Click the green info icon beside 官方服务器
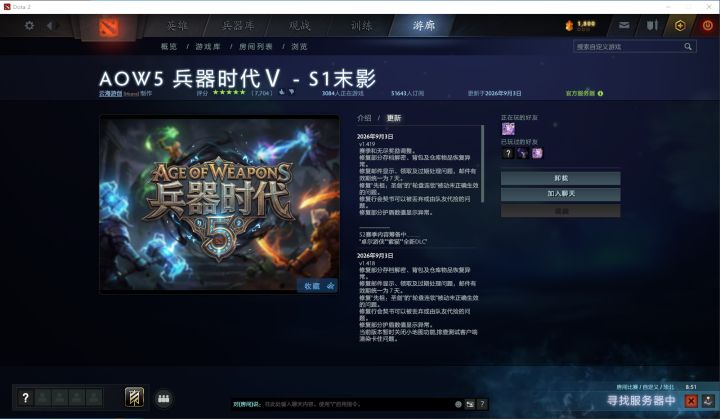 [600, 93]
